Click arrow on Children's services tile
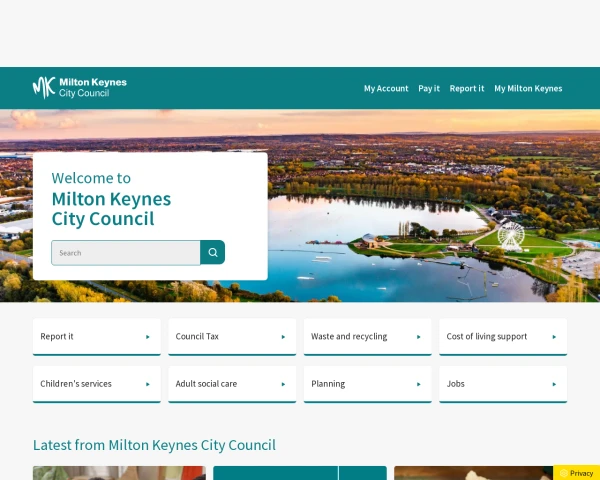 pyautogui.click(x=148, y=384)
